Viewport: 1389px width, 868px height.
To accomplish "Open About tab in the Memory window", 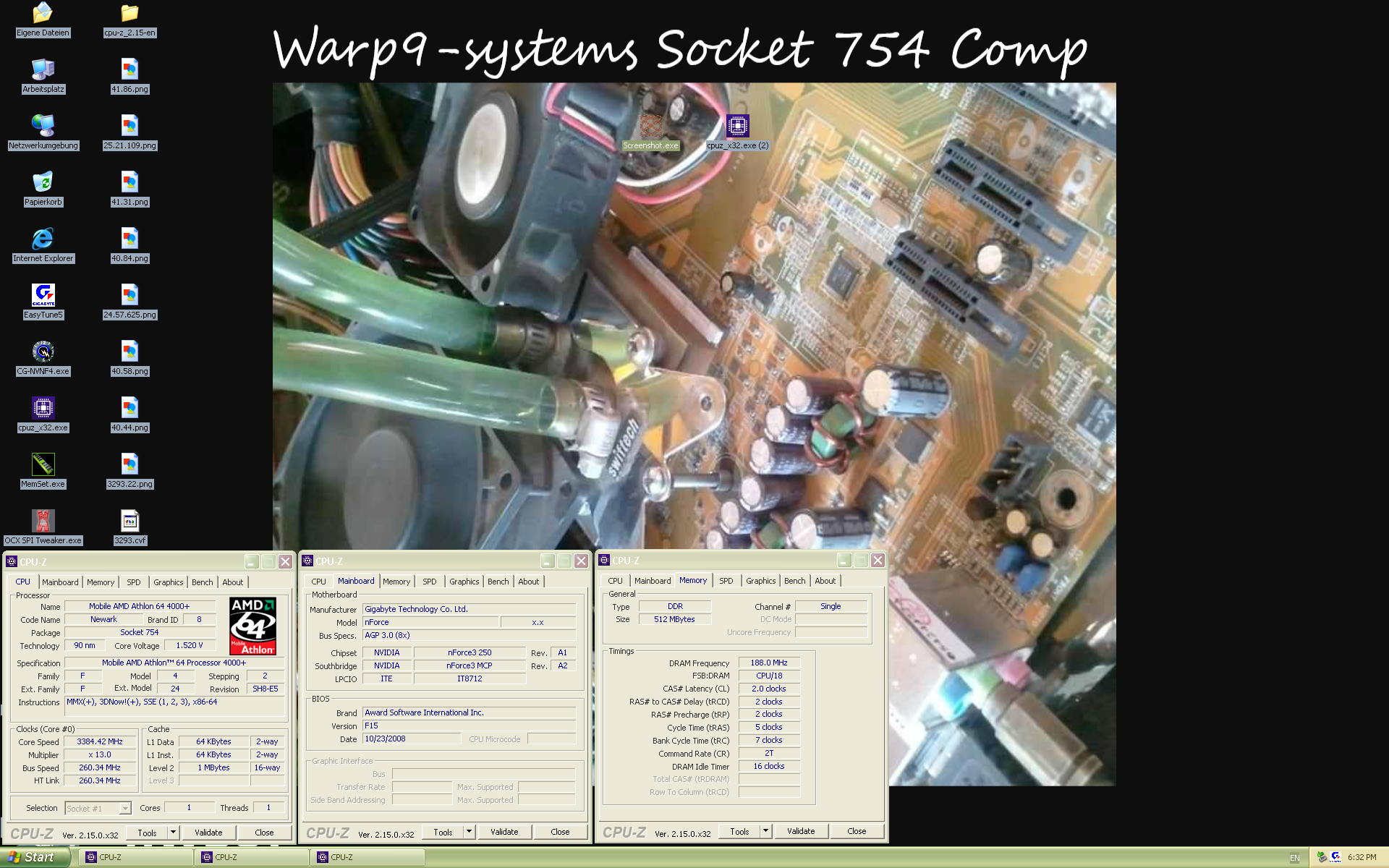I will 825,581.
